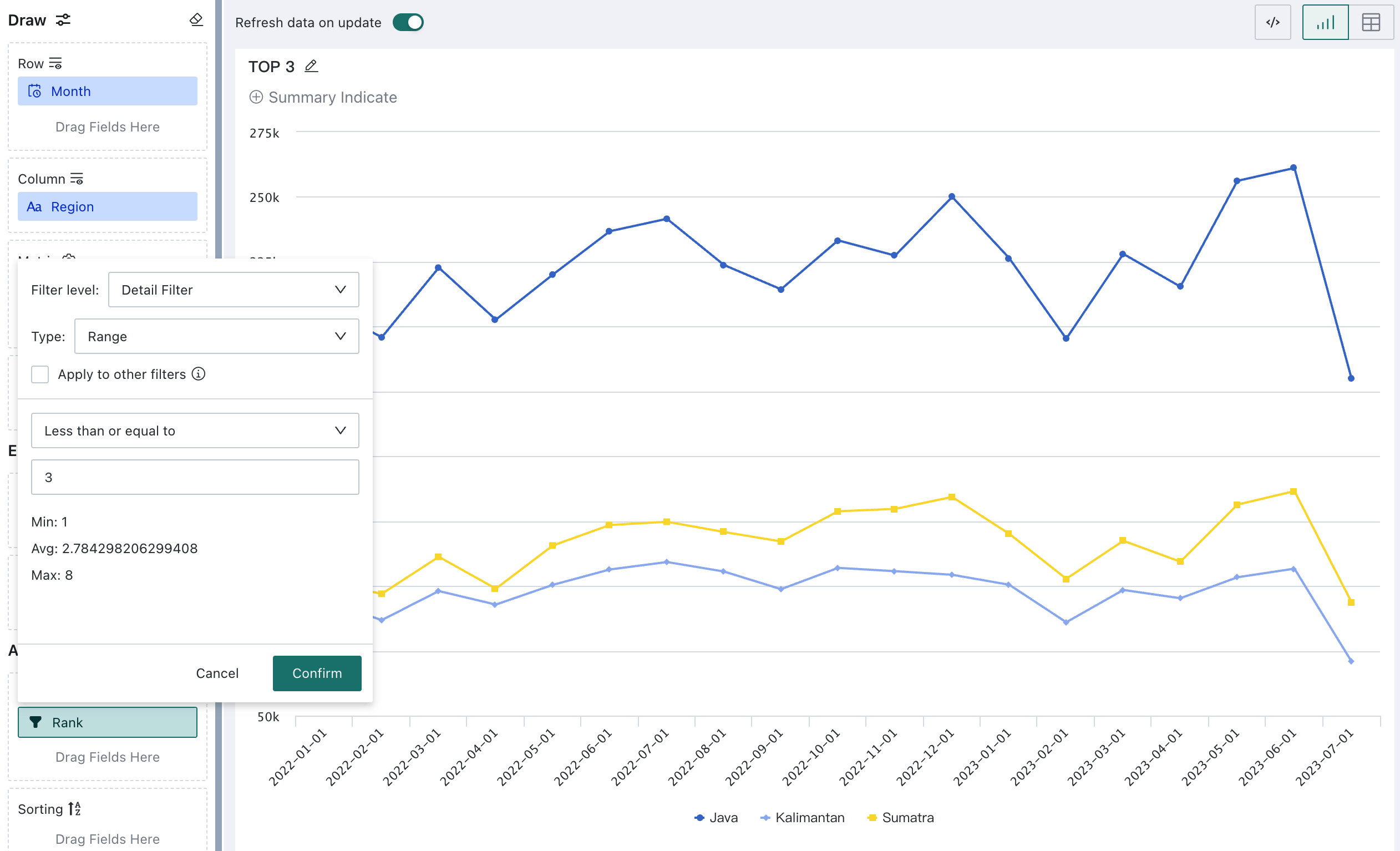Click the Row settings icon

click(x=55, y=64)
